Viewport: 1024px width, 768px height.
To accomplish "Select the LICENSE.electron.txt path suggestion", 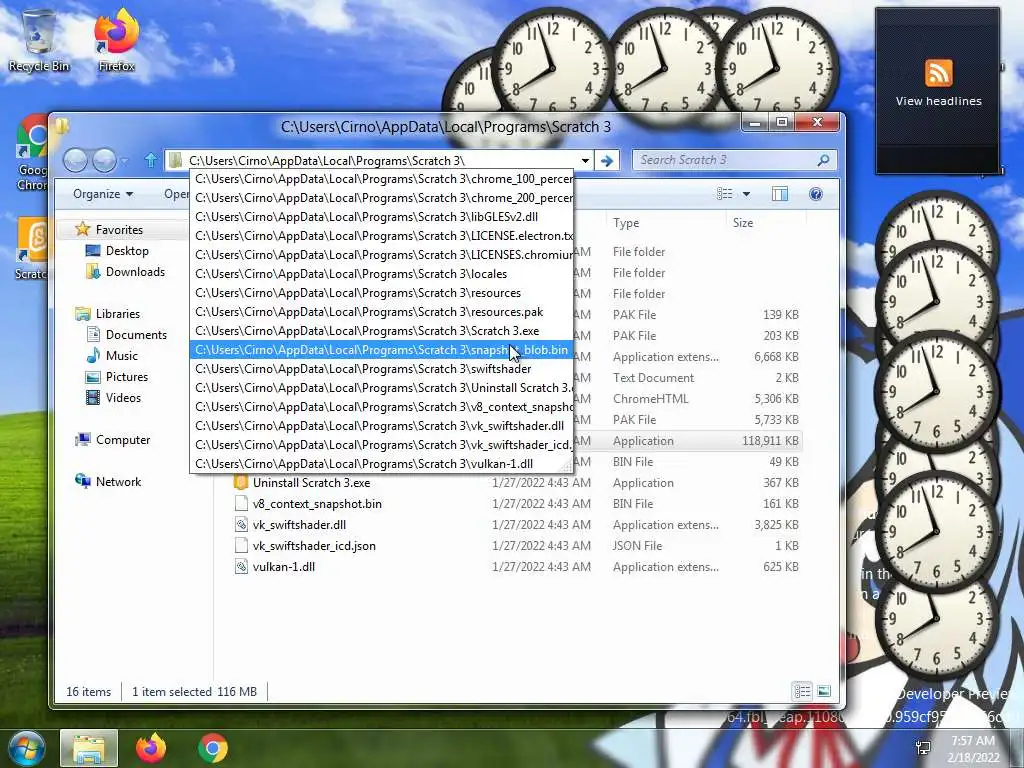I will (x=382, y=236).
